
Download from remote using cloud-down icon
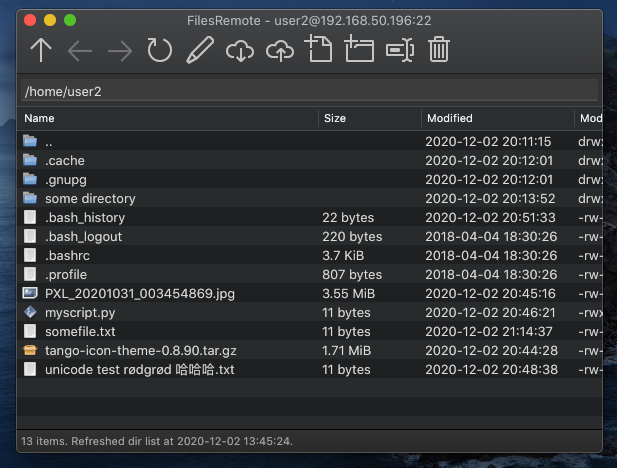240,51
